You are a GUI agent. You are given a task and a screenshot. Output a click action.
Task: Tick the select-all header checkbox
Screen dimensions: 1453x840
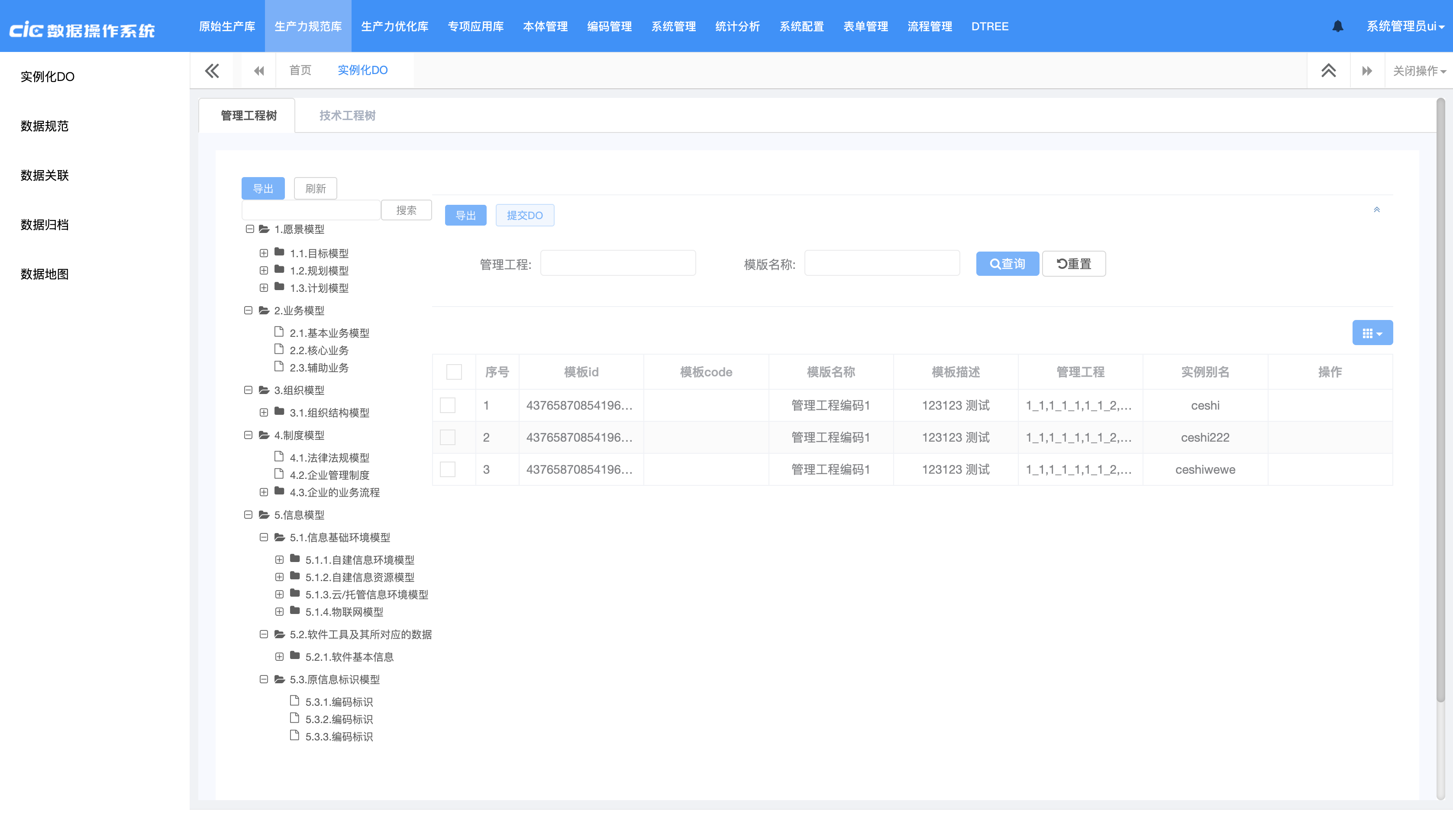(x=454, y=372)
